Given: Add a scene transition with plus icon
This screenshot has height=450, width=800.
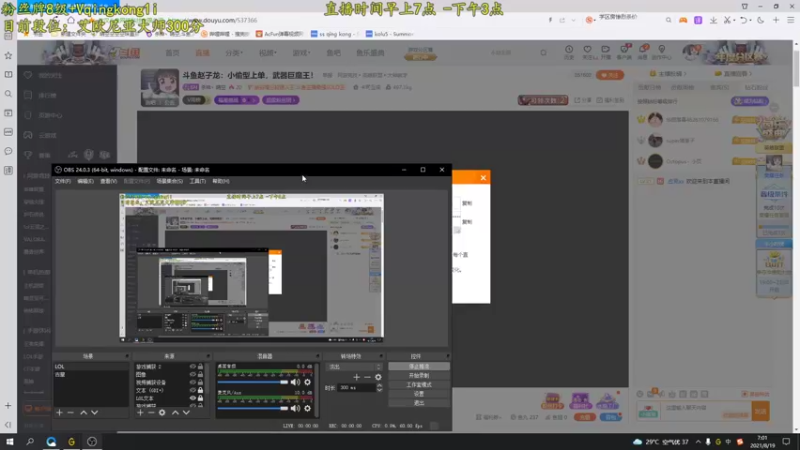Looking at the screenshot, I should click(356, 377).
